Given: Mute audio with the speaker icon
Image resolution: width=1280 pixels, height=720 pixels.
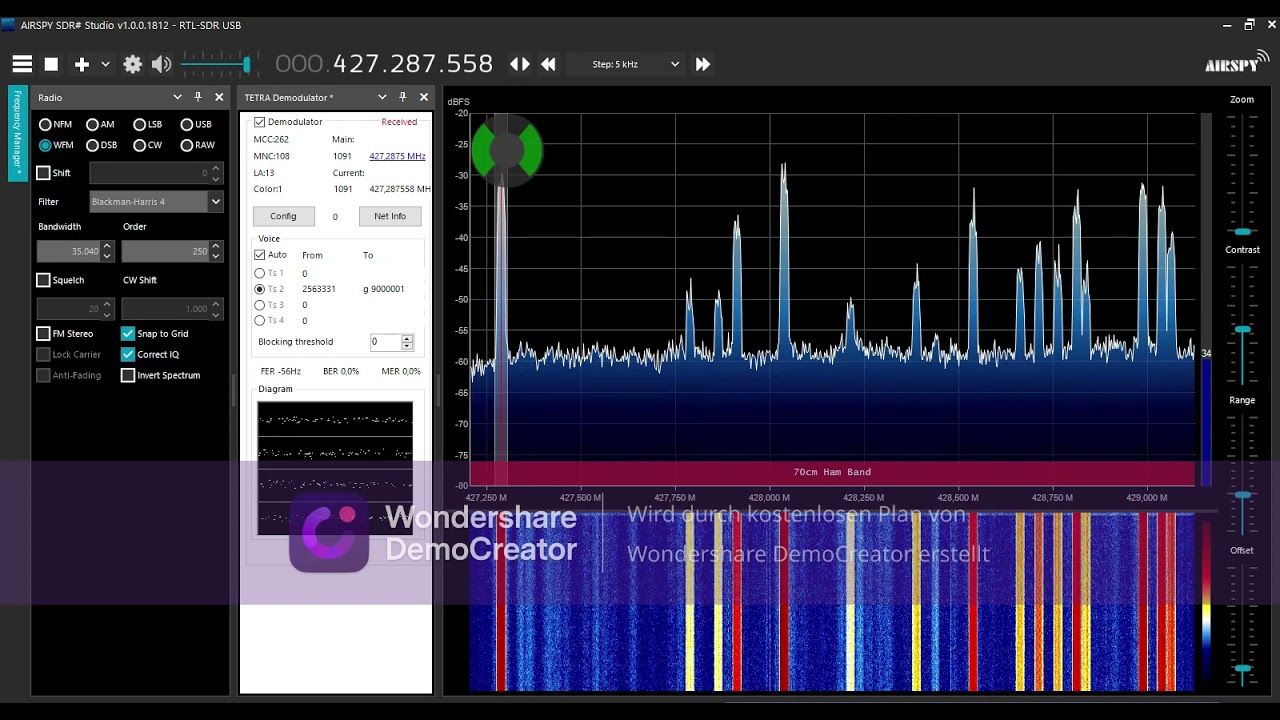Looking at the screenshot, I should pyautogui.click(x=161, y=64).
